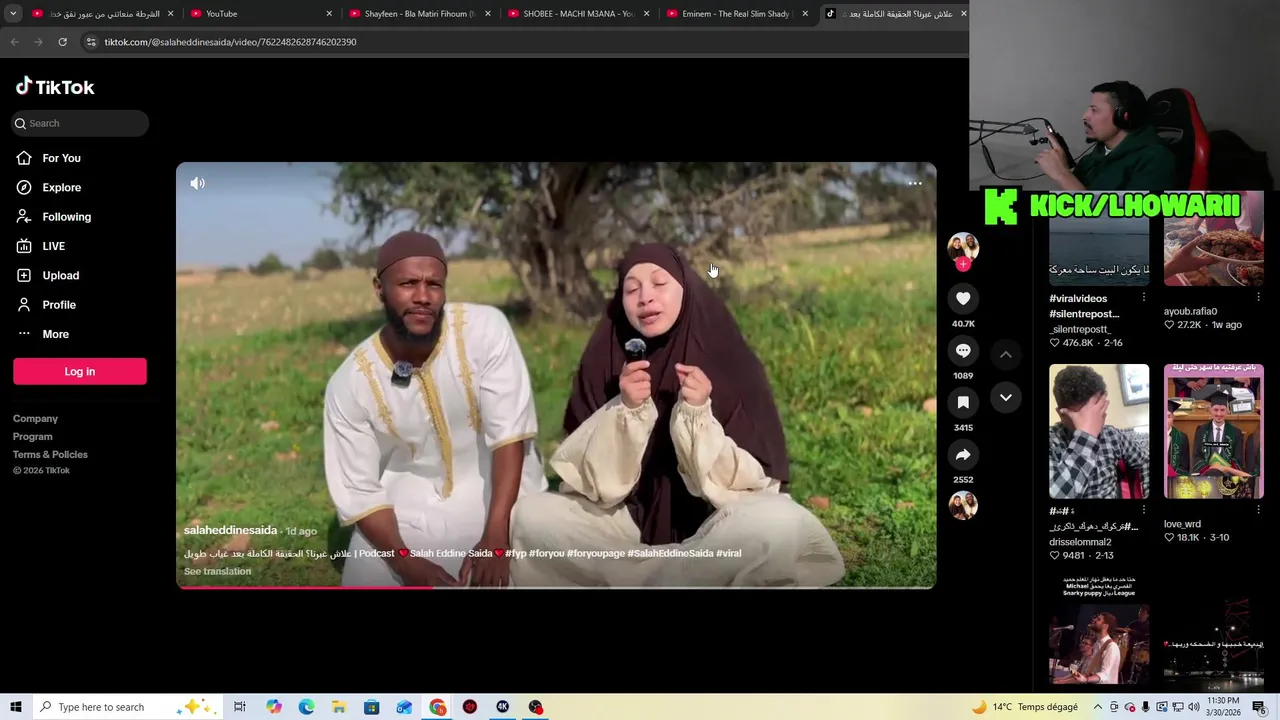Follow creator via the red plus badge
1280x720 pixels.
[x=963, y=264]
